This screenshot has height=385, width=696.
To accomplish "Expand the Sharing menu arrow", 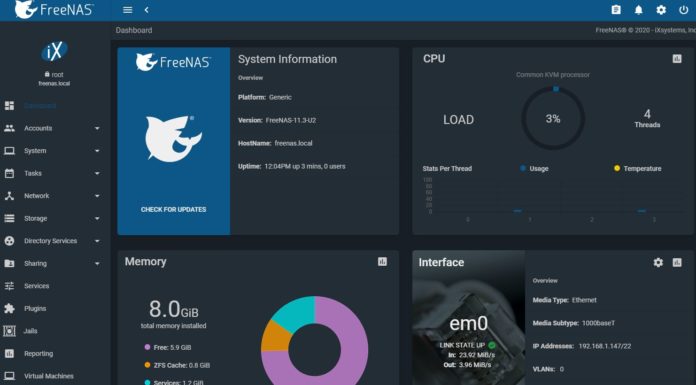I will [x=97, y=263].
